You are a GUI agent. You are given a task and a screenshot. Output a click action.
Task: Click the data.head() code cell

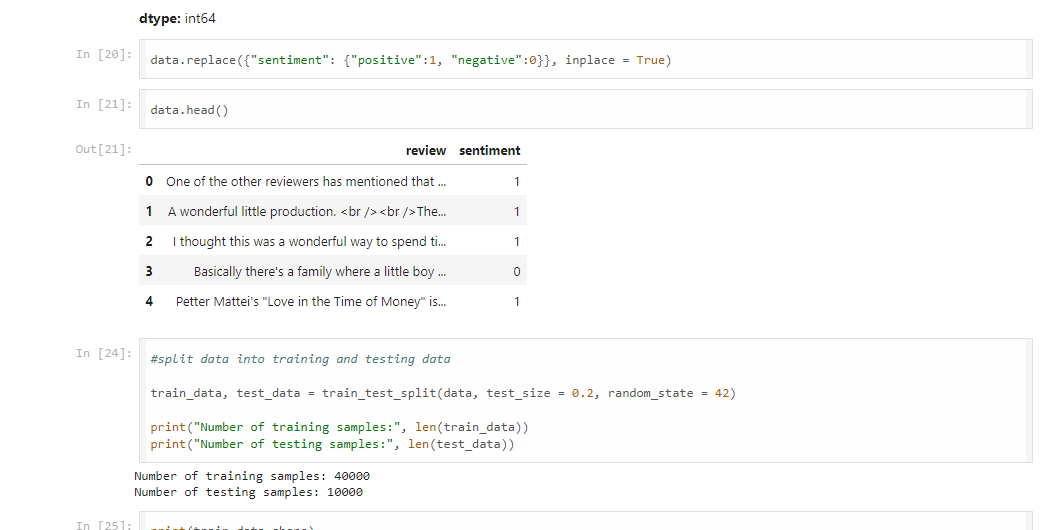point(190,110)
